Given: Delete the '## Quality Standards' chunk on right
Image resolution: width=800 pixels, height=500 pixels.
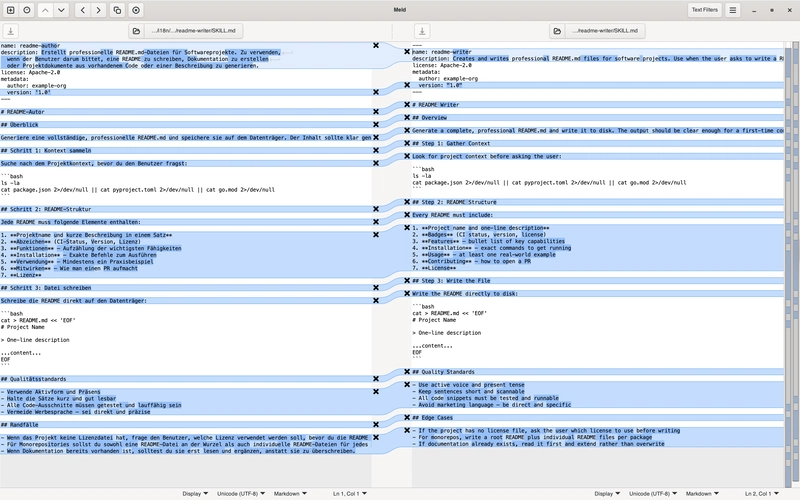Looking at the screenshot, I should [x=407, y=372].
